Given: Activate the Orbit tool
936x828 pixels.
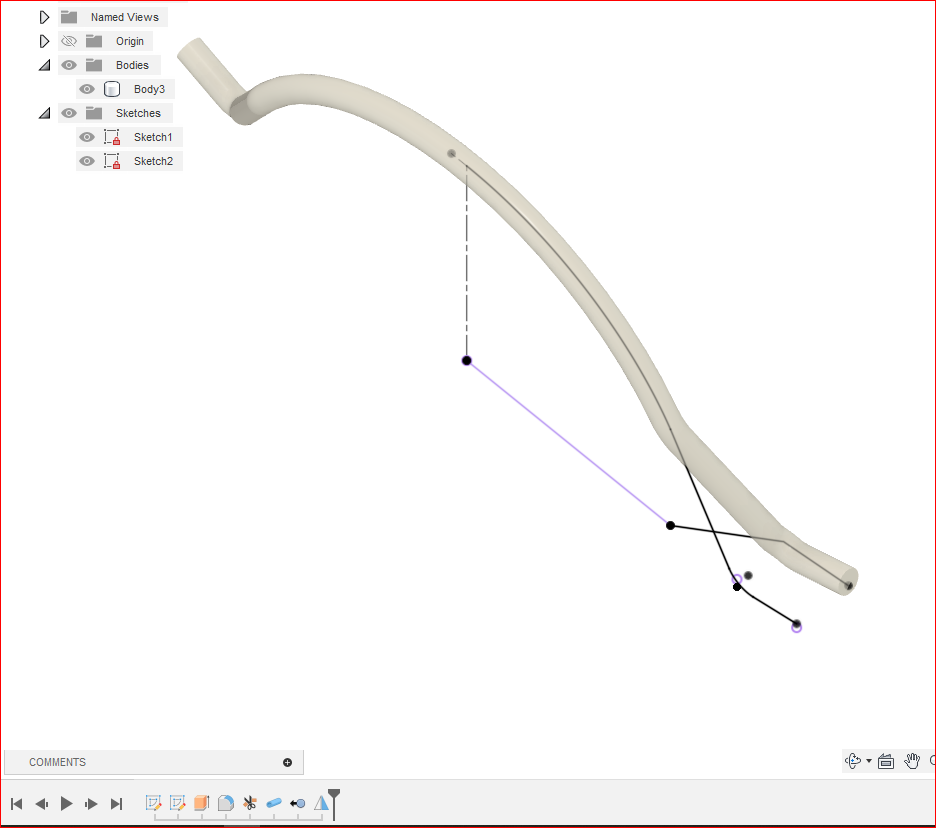Looking at the screenshot, I should 852,761.
